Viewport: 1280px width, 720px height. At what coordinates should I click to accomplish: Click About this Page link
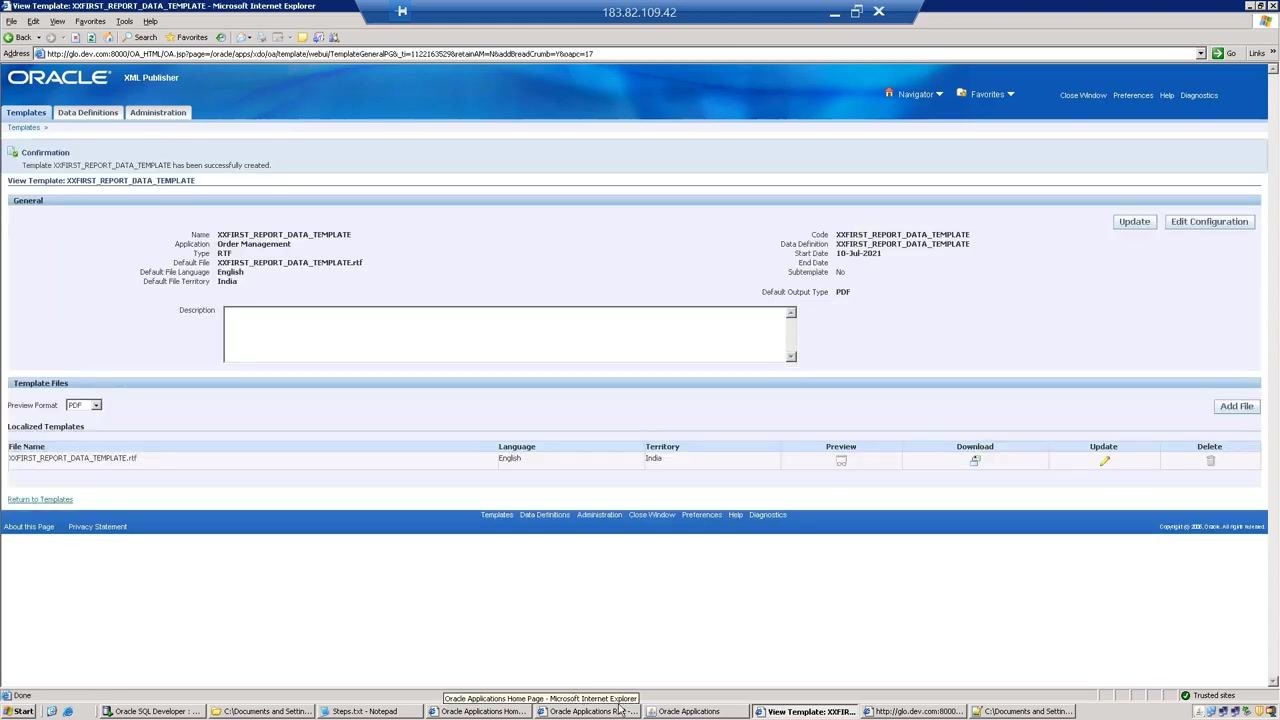pos(29,526)
